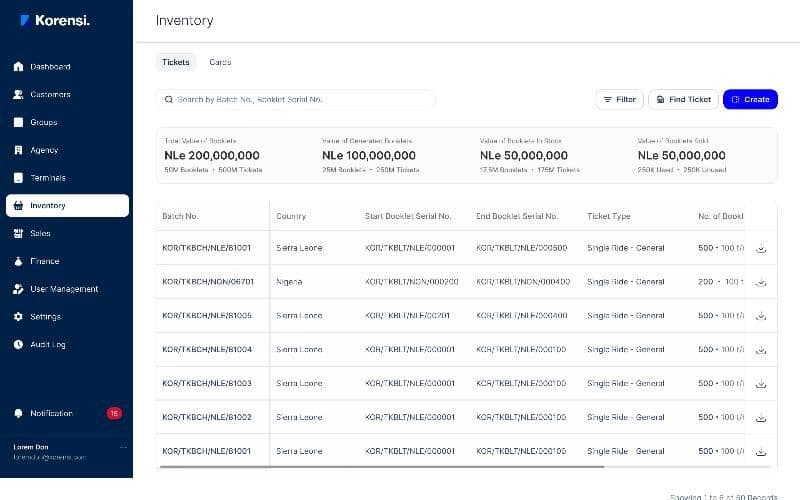Download batch KOR/TKBCH/NLE/81001 ending in 000500

[761, 248]
